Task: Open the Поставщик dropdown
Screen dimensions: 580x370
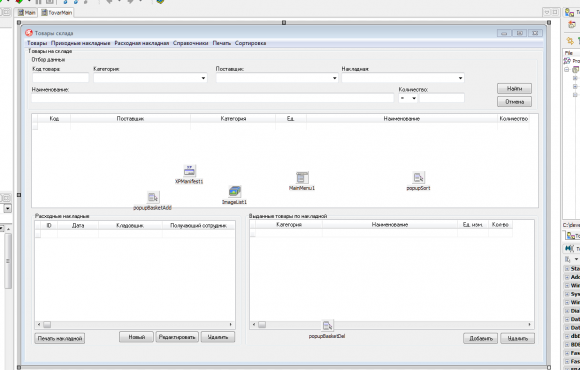Action: click(334, 78)
